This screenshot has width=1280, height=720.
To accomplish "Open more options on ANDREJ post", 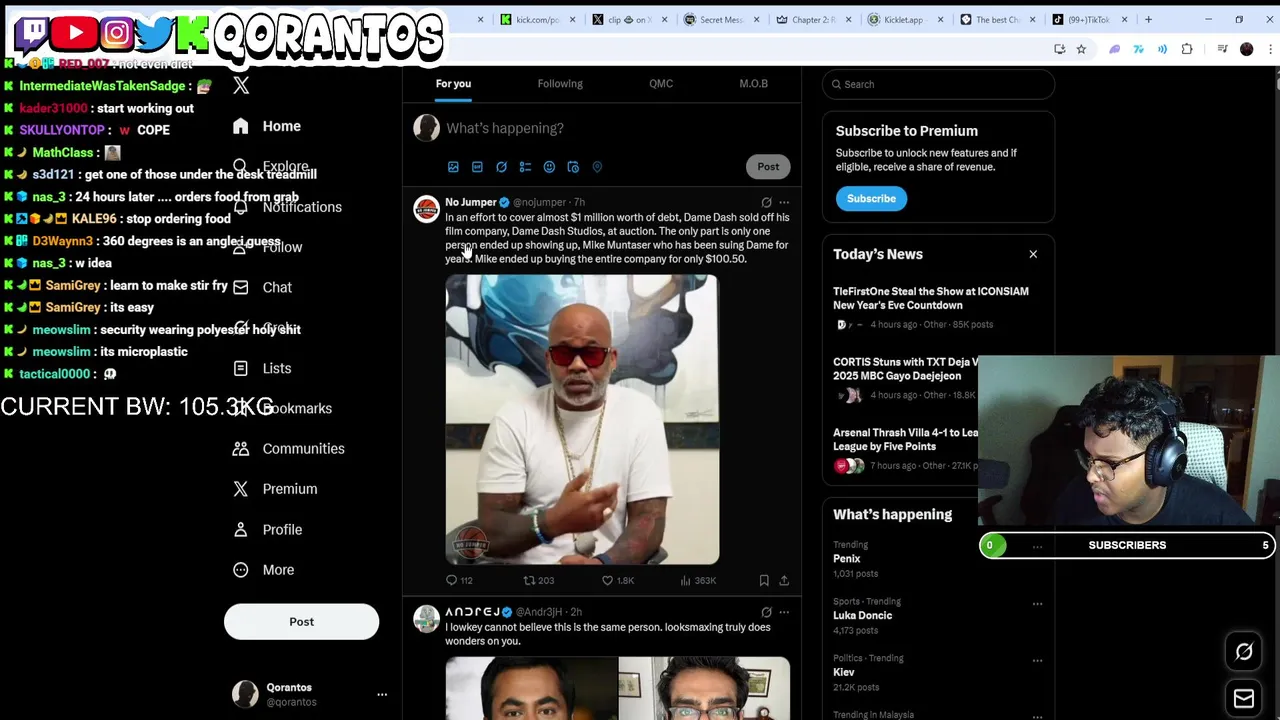I will (x=784, y=612).
